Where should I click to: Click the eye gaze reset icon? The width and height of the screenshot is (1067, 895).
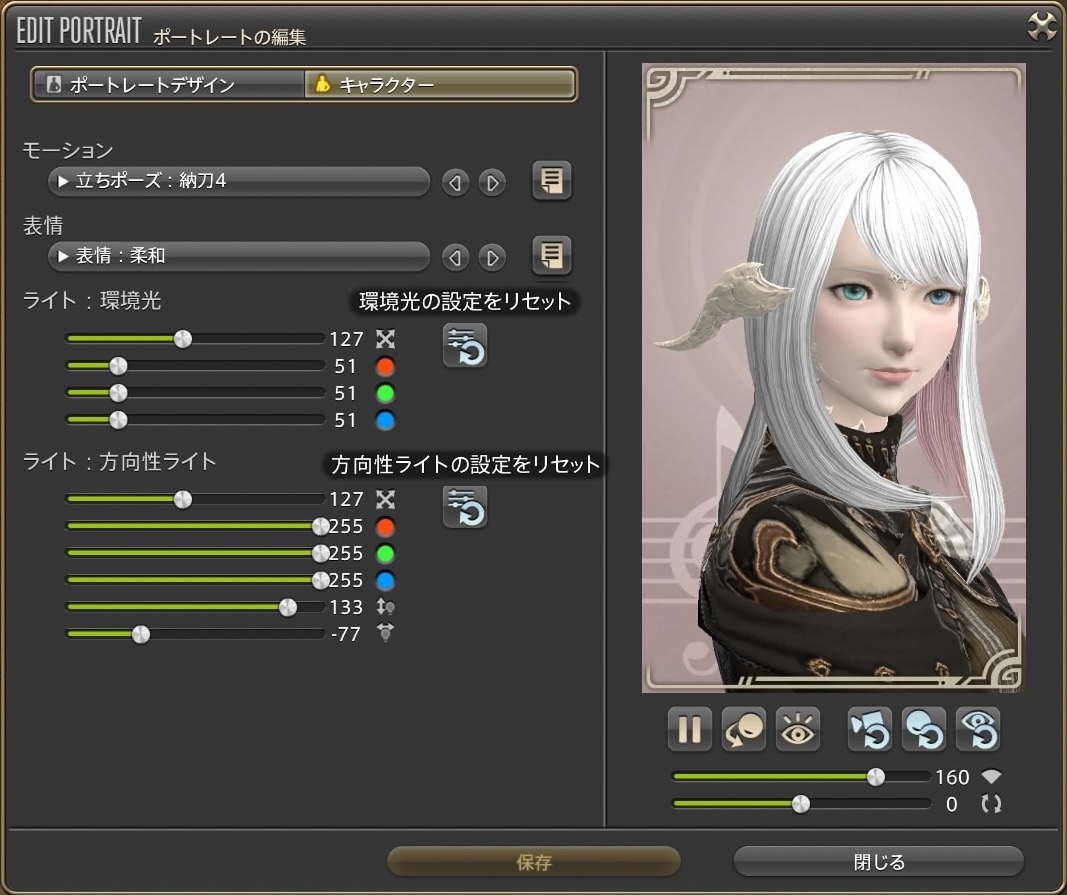tap(977, 729)
